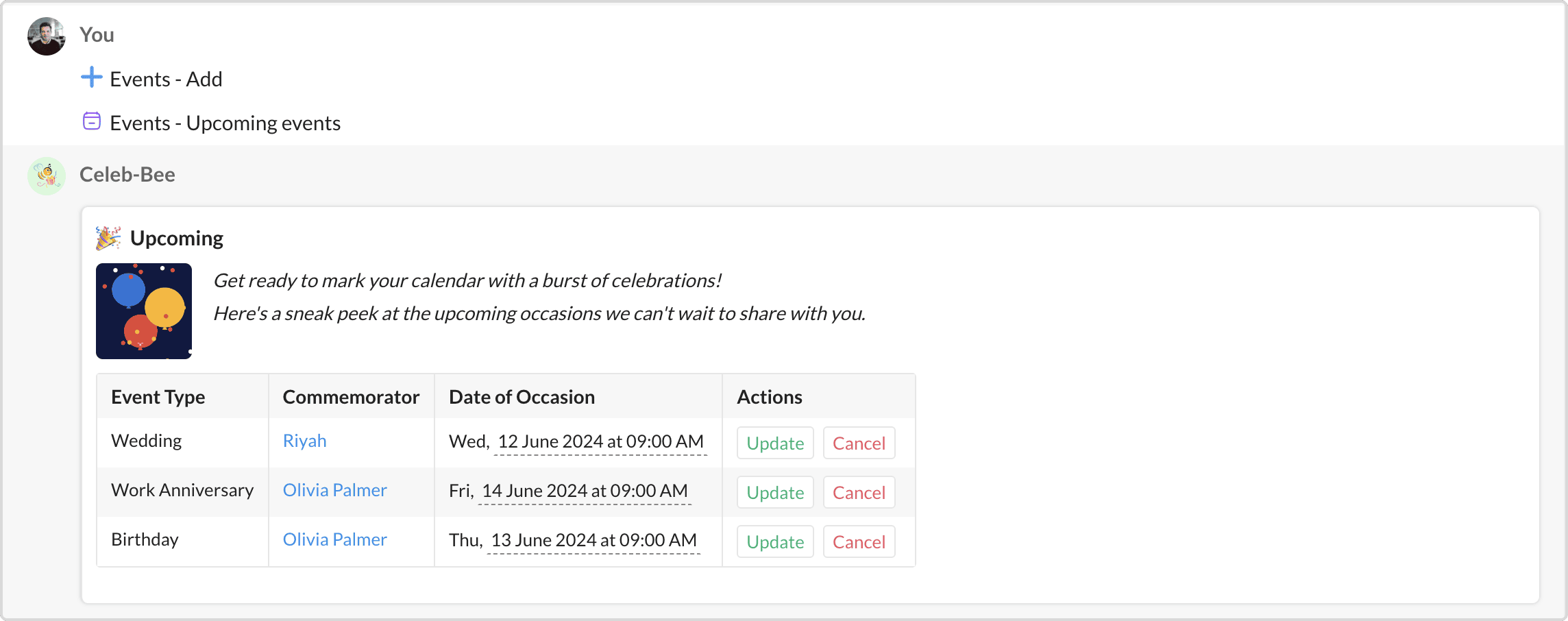Click your profile avatar photo
This screenshot has height=621, width=1568.
coord(47,36)
